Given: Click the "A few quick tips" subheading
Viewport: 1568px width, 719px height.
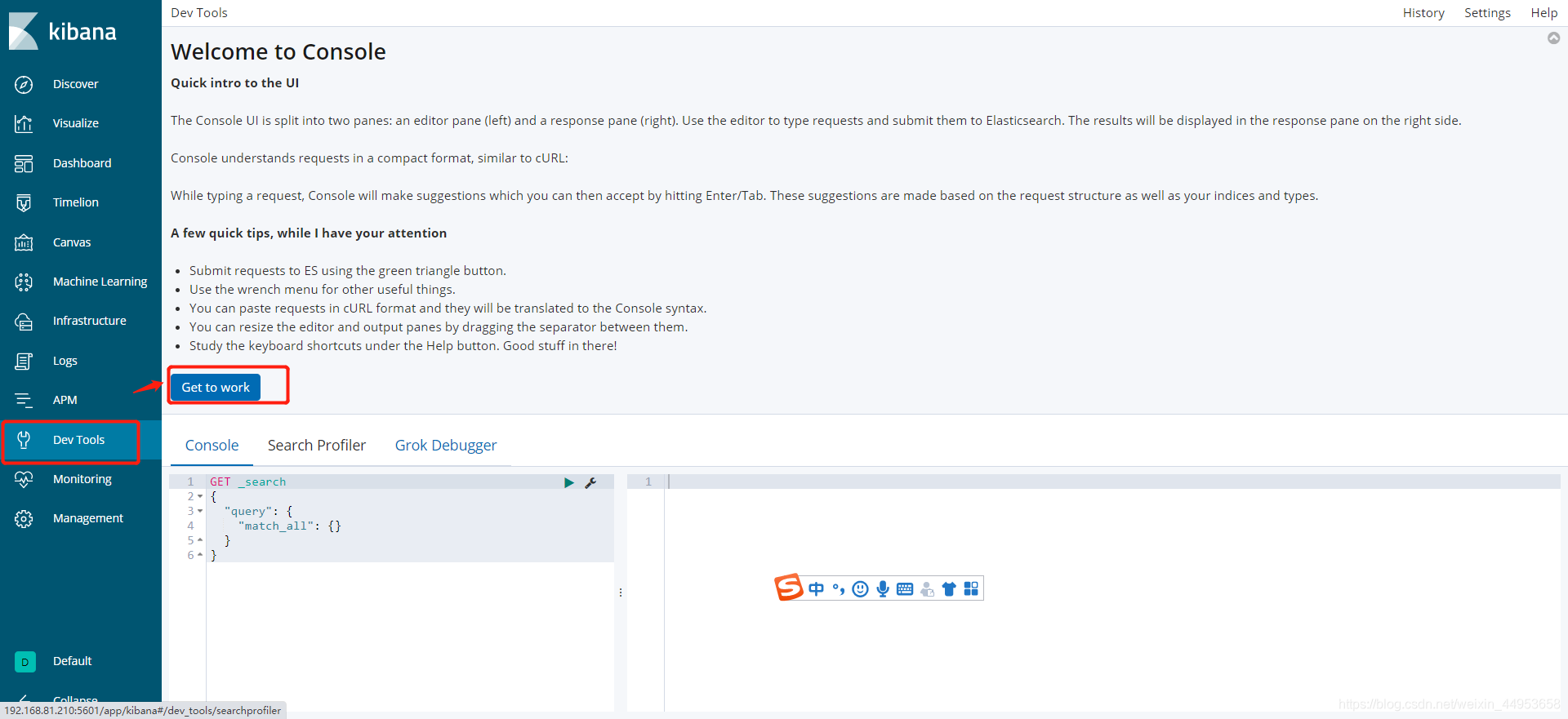Looking at the screenshot, I should click(x=309, y=233).
